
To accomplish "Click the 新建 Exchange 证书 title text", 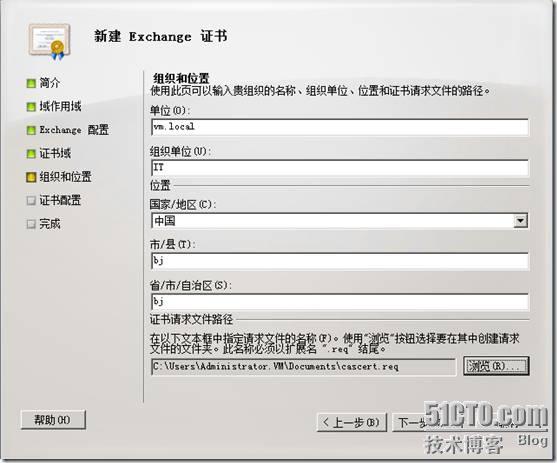I will point(161,37).
